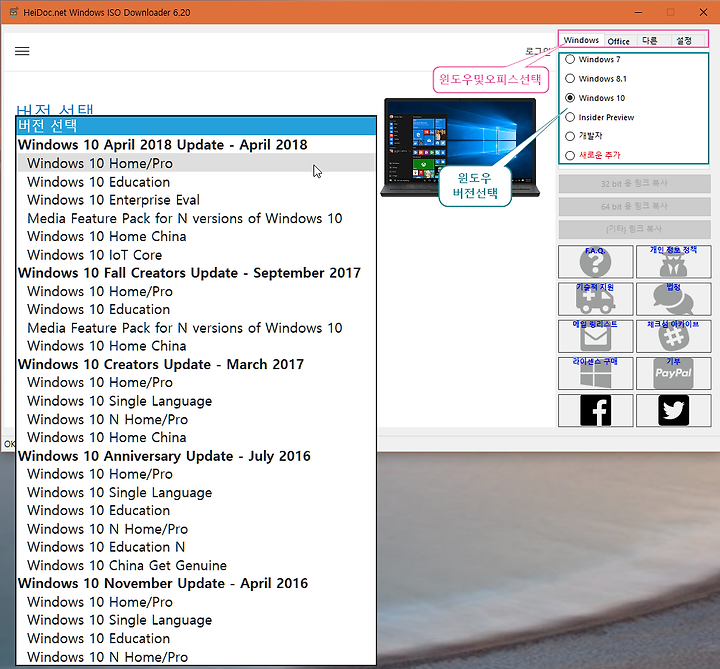Pick Windows 10 Home/Pro under April 2018 Update
Image resolution: width=720 pixels, height=669 pixels.
(196, 163)
